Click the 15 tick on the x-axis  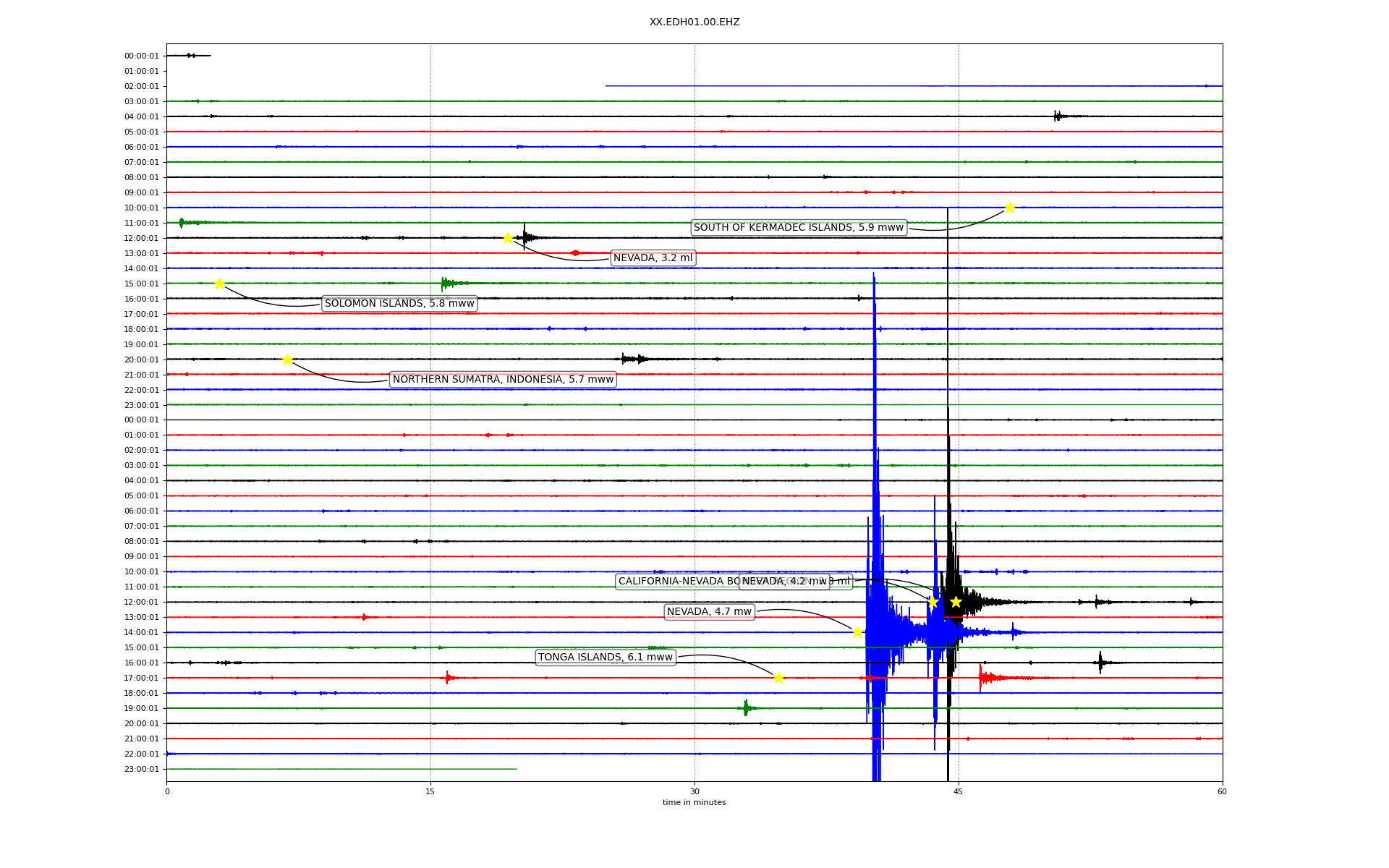tap(430, 791)
